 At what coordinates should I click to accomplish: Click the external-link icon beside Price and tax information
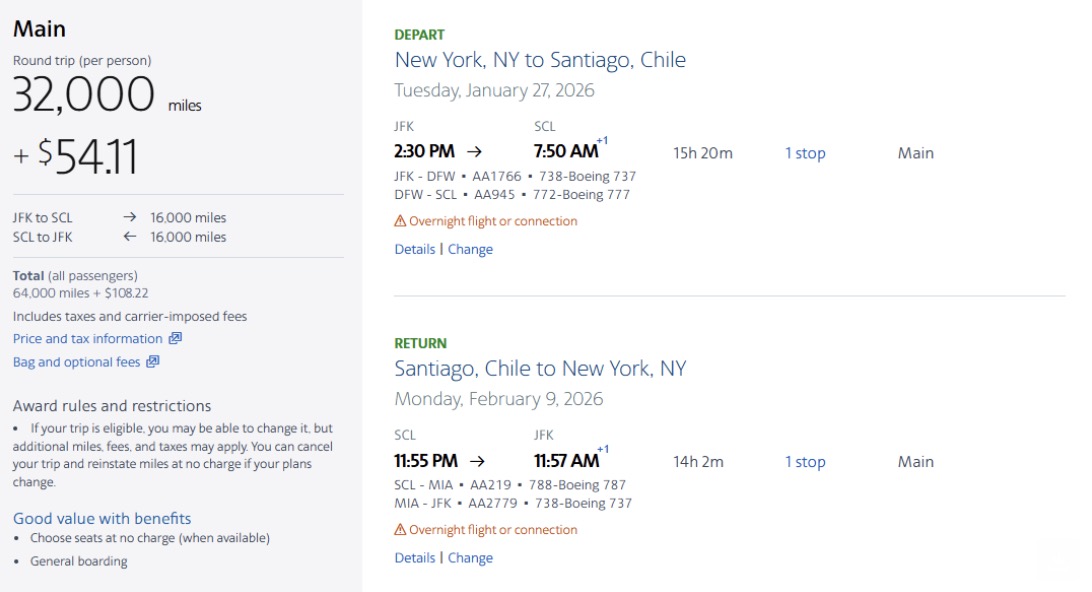pyautogui.click(x=177, y=338)
